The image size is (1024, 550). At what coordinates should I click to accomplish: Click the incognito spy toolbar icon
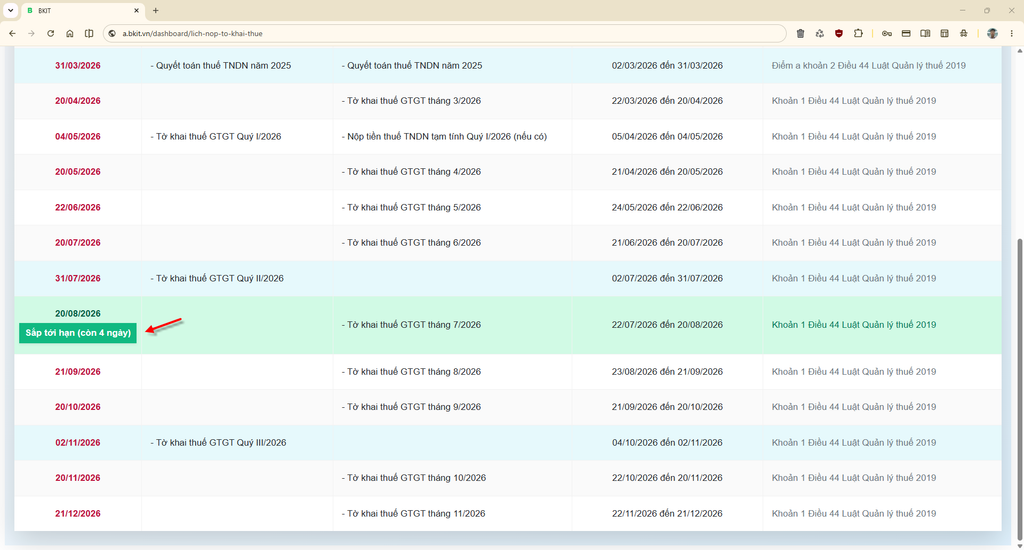click(963, 33)
